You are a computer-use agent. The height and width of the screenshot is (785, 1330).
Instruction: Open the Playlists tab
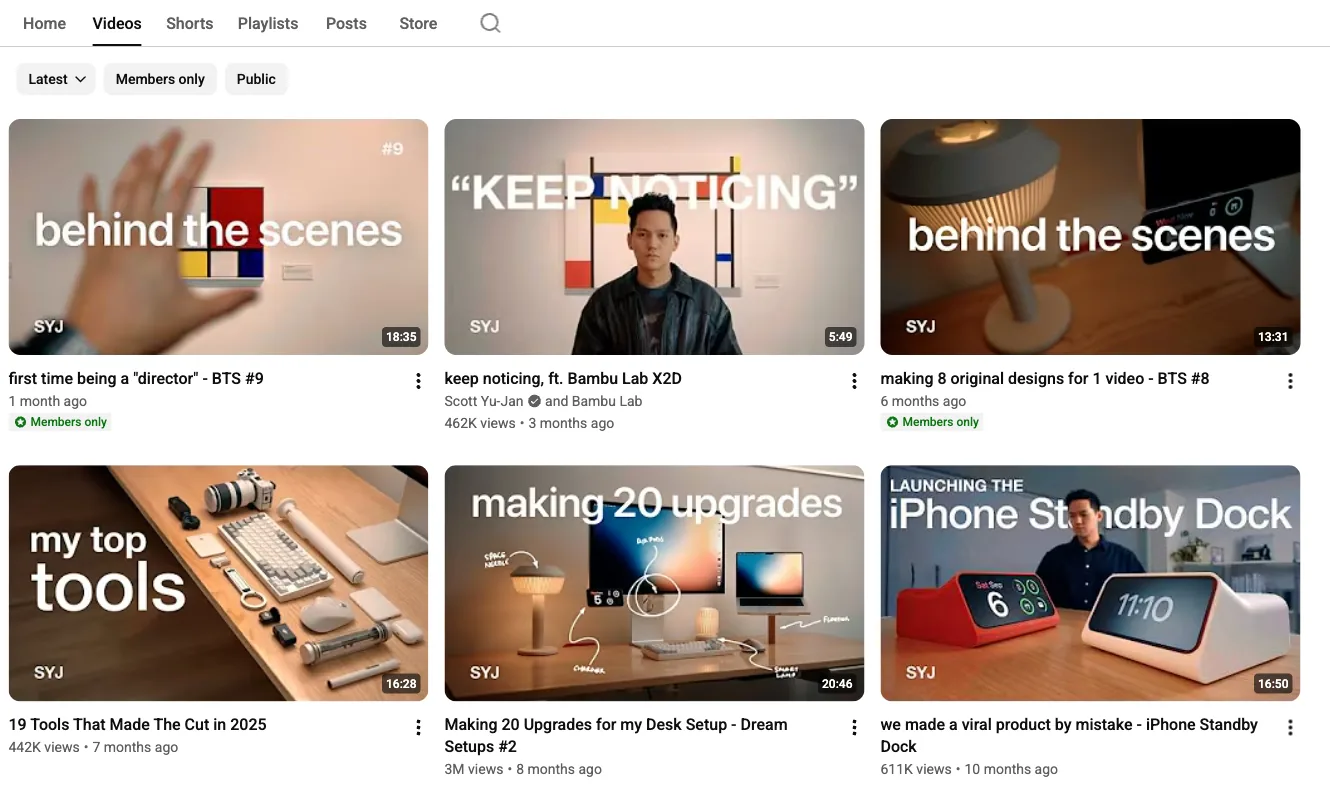268,23
